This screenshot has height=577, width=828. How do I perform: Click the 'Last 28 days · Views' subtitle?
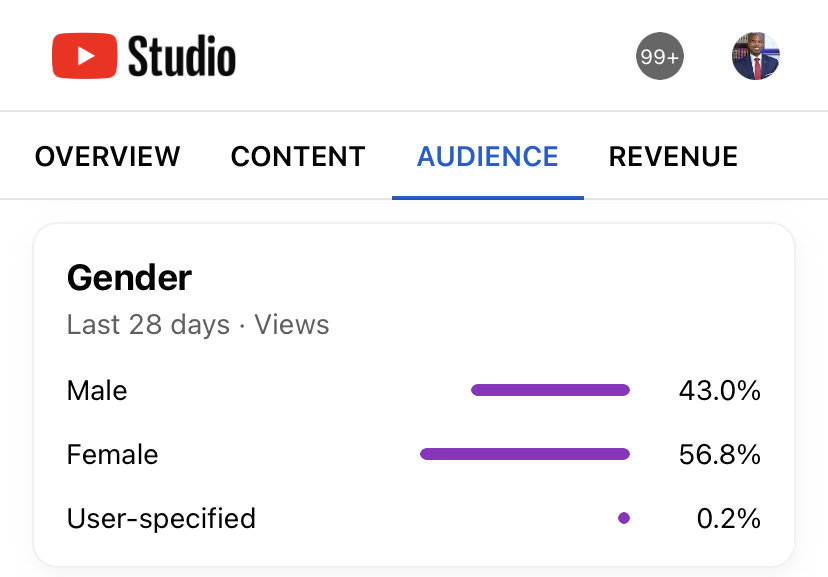(x=198, y=325)
